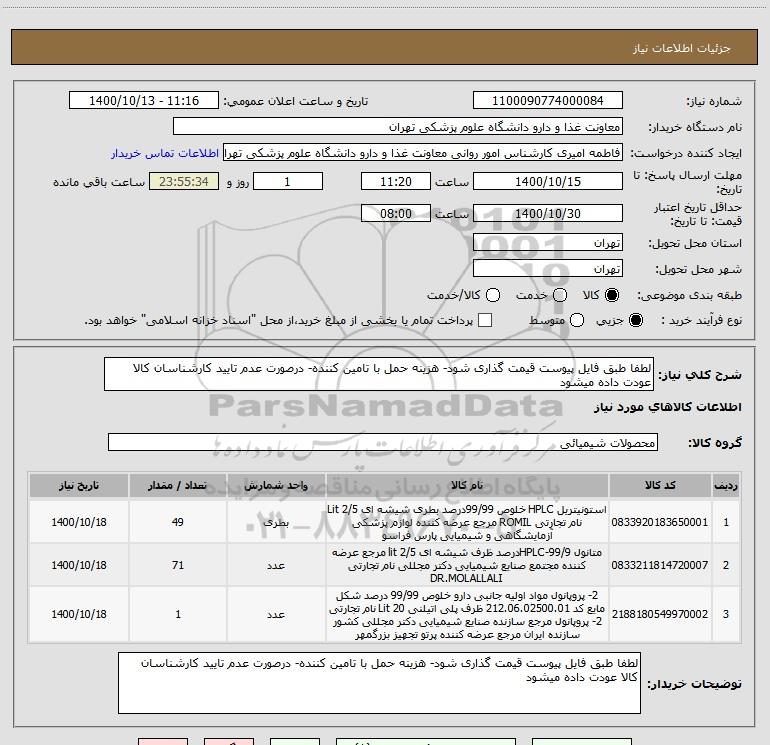This screenshot has height=745, width=770.
Task: Click the تعداد / مقدار column header
Action: pyautogui.click(x=178, y=486)
